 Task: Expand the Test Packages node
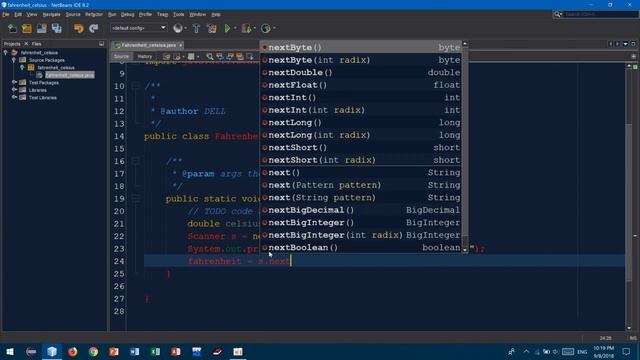coord(14,82)
